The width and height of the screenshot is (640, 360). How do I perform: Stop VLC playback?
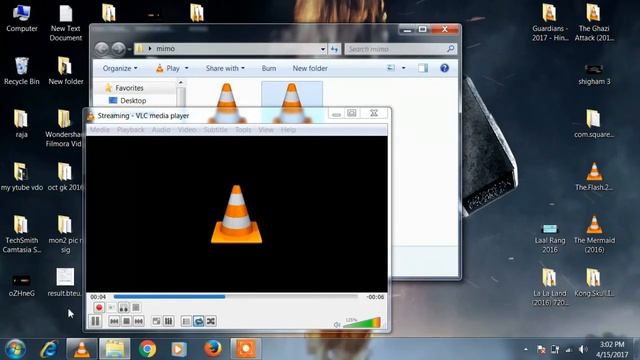click(127, 321)
